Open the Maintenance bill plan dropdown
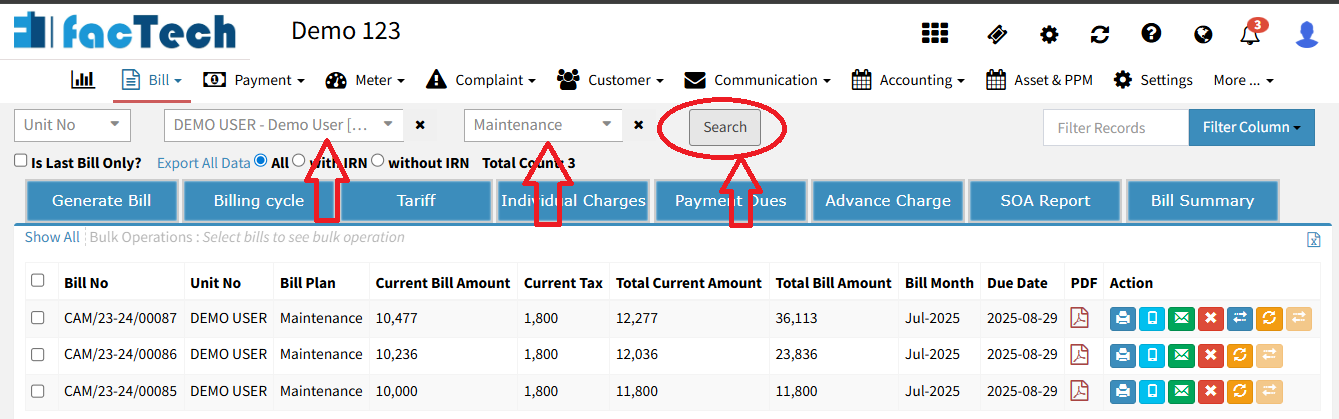 pyautogui.click(x=542, y=125)
